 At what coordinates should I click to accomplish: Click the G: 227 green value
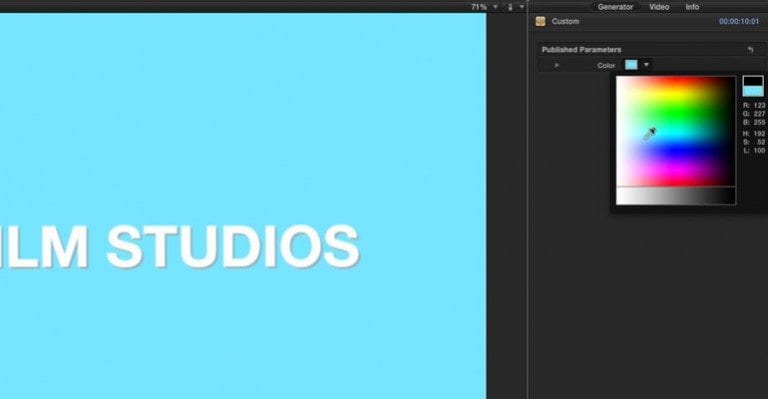click(754, 114)
